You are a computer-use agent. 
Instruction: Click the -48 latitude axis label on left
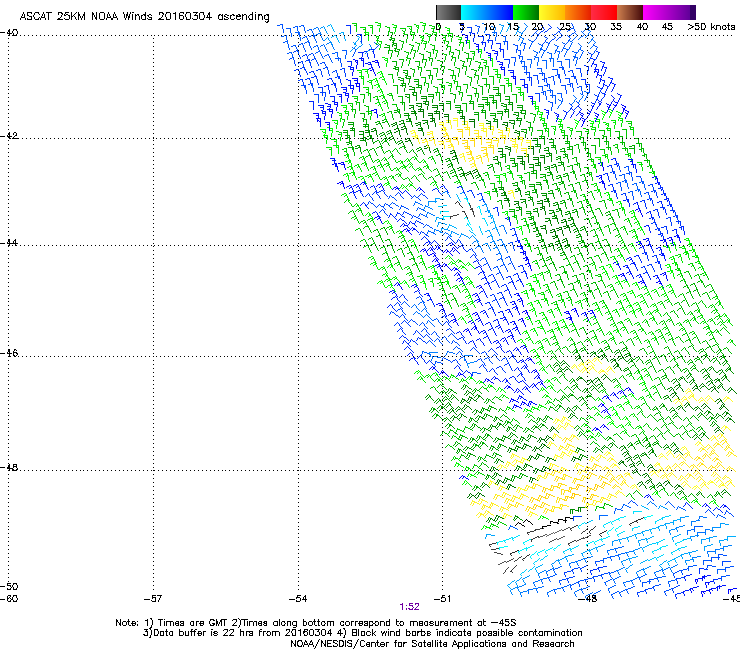tap(9, 467)
